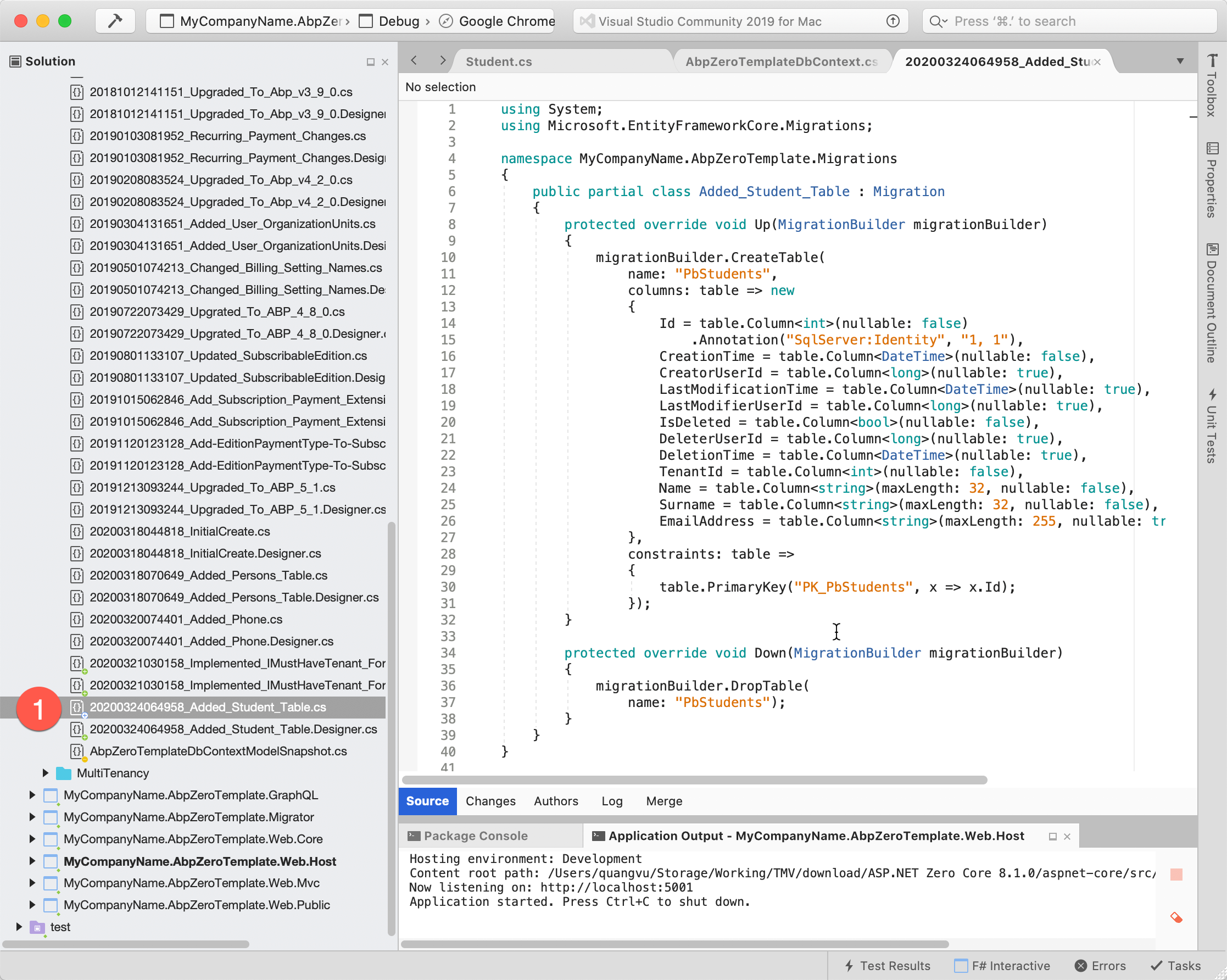This screenshot has height=980, width=1227.
Task: Click update notification arrow icon
Action: coord(893,21)
